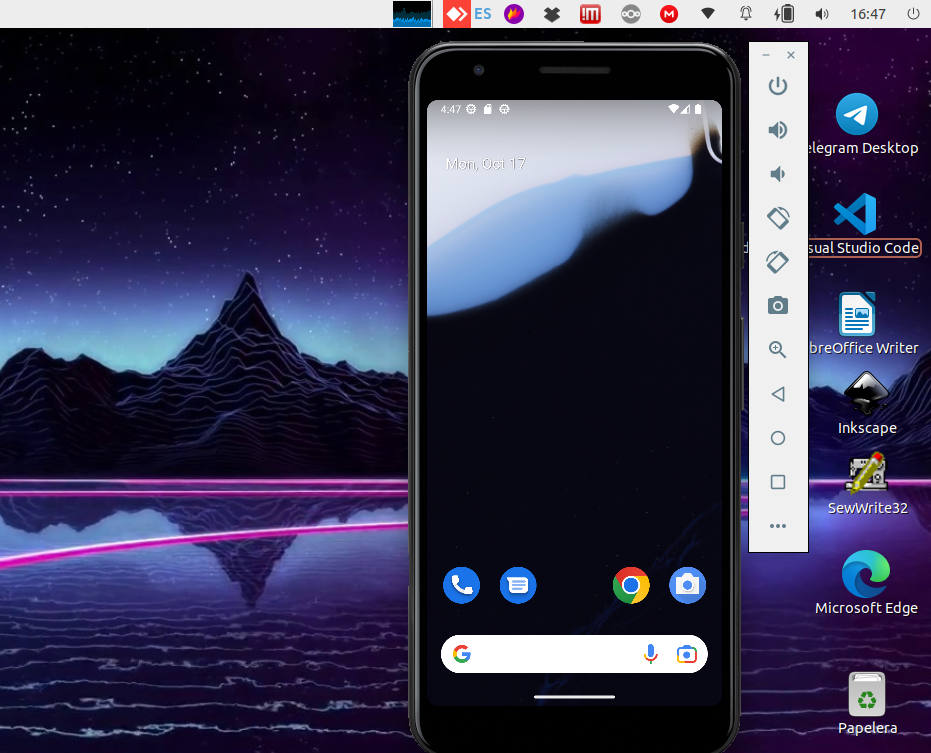Click the AnyDesk tray icon
The width and height of the screenshot is (931, 753).
point(457,14)
